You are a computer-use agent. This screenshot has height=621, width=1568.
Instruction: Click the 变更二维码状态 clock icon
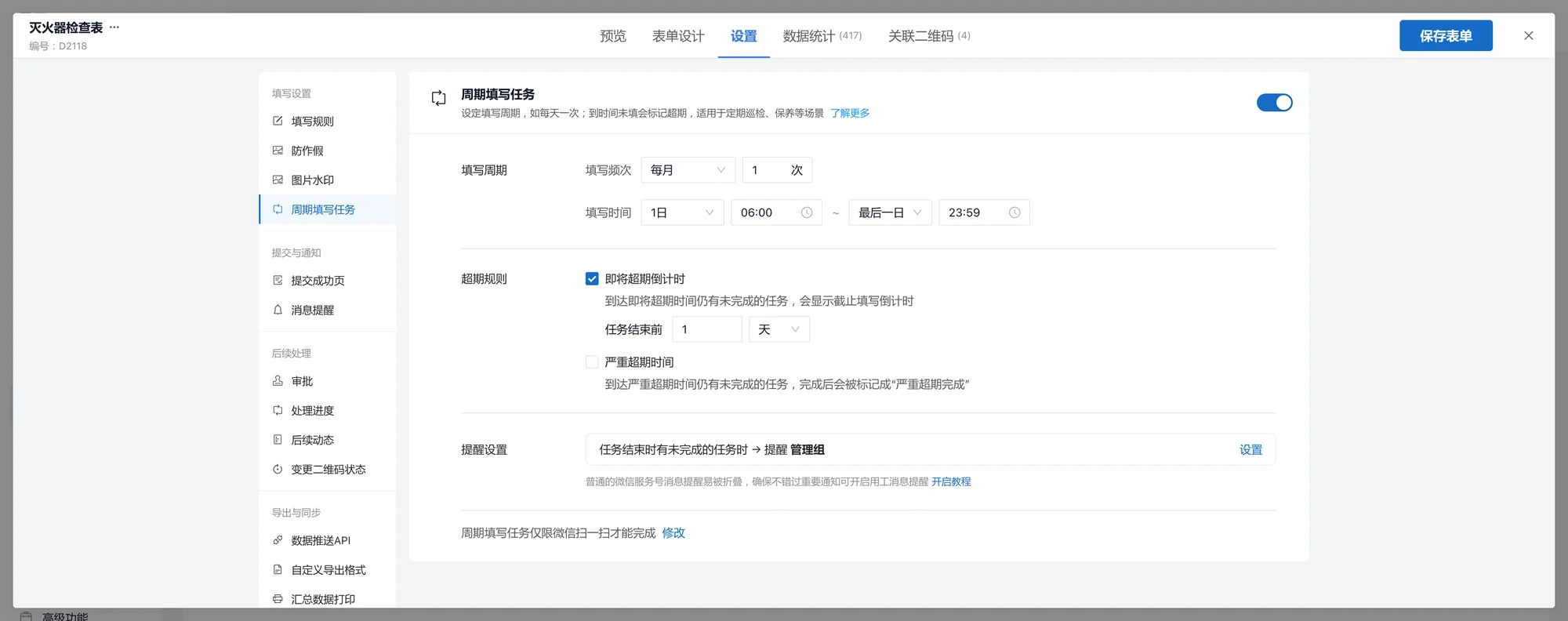pyautogui.click(x=278, y=469)
